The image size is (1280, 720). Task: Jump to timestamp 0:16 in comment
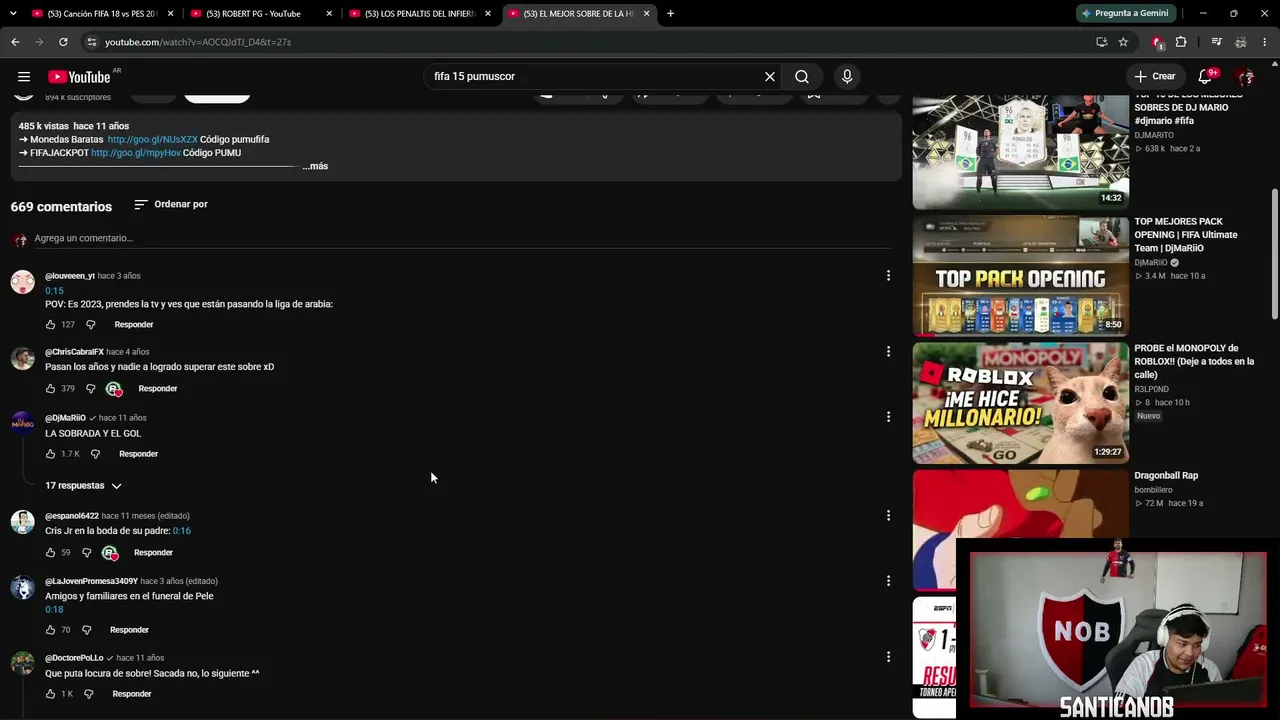[181, 531]
